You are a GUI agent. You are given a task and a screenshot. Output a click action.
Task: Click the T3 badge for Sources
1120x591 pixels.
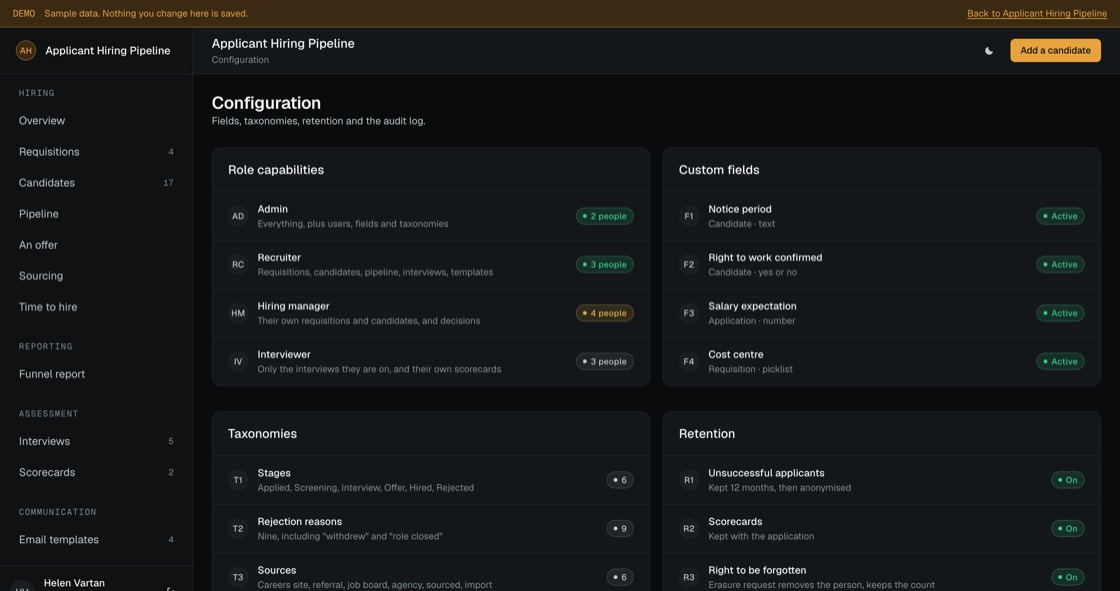tap(238, 577)
